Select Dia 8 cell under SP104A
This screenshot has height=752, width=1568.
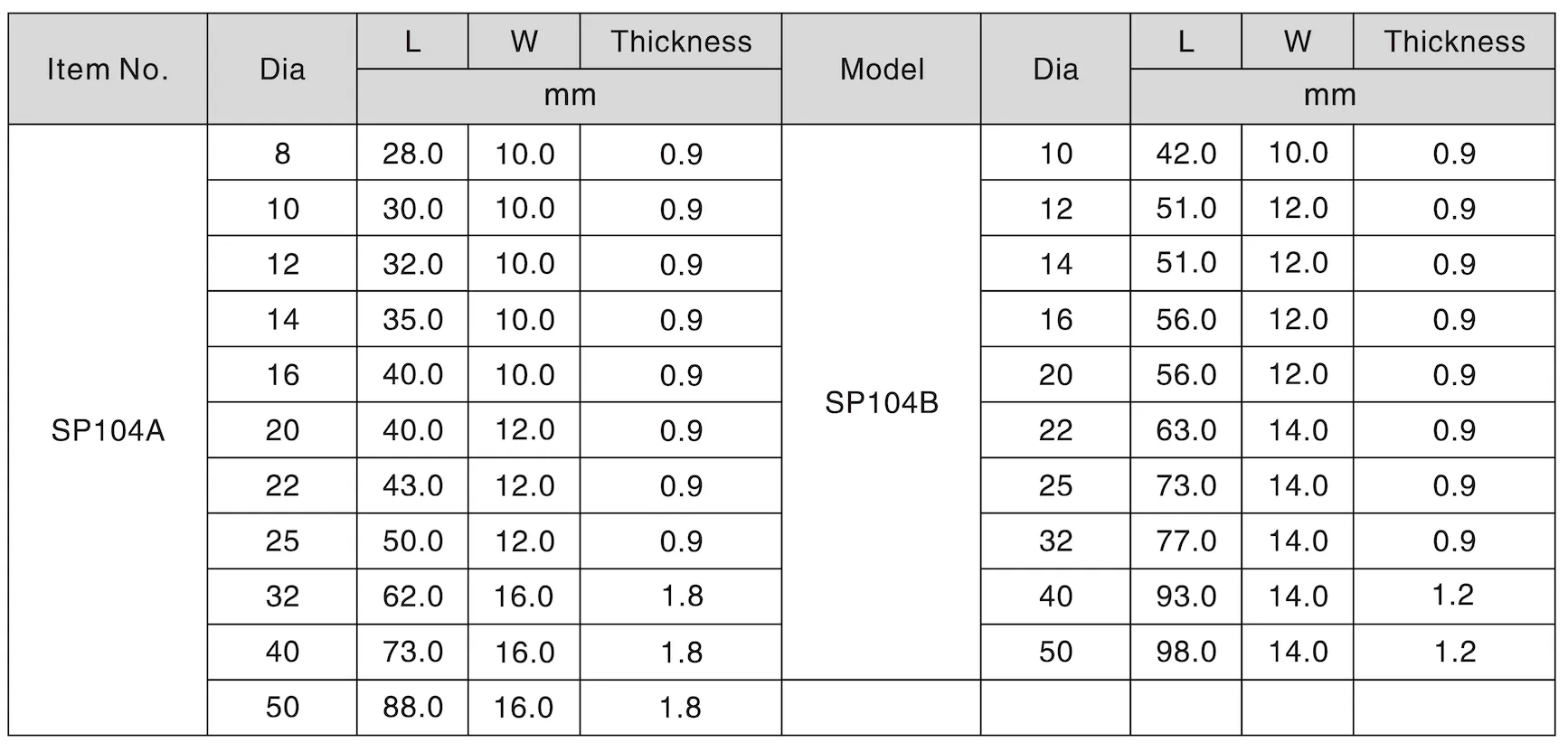(x=282, y=153)
